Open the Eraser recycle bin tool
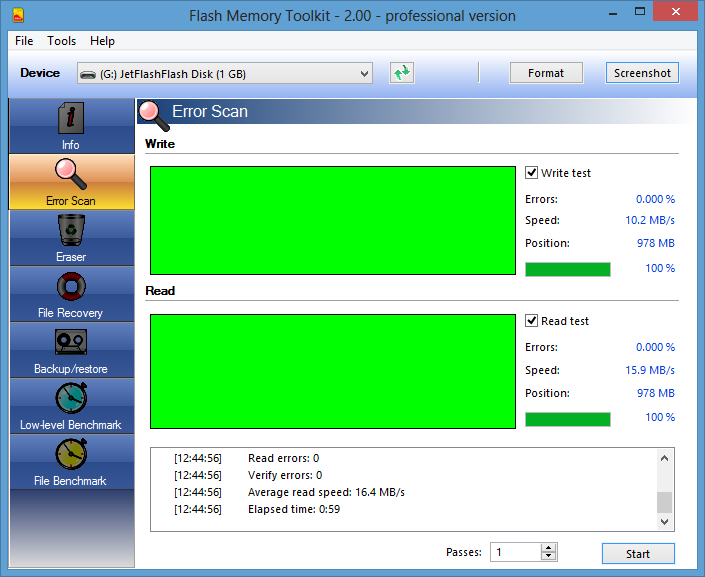This screenshot has width=705, height=577. pos(70,230)
